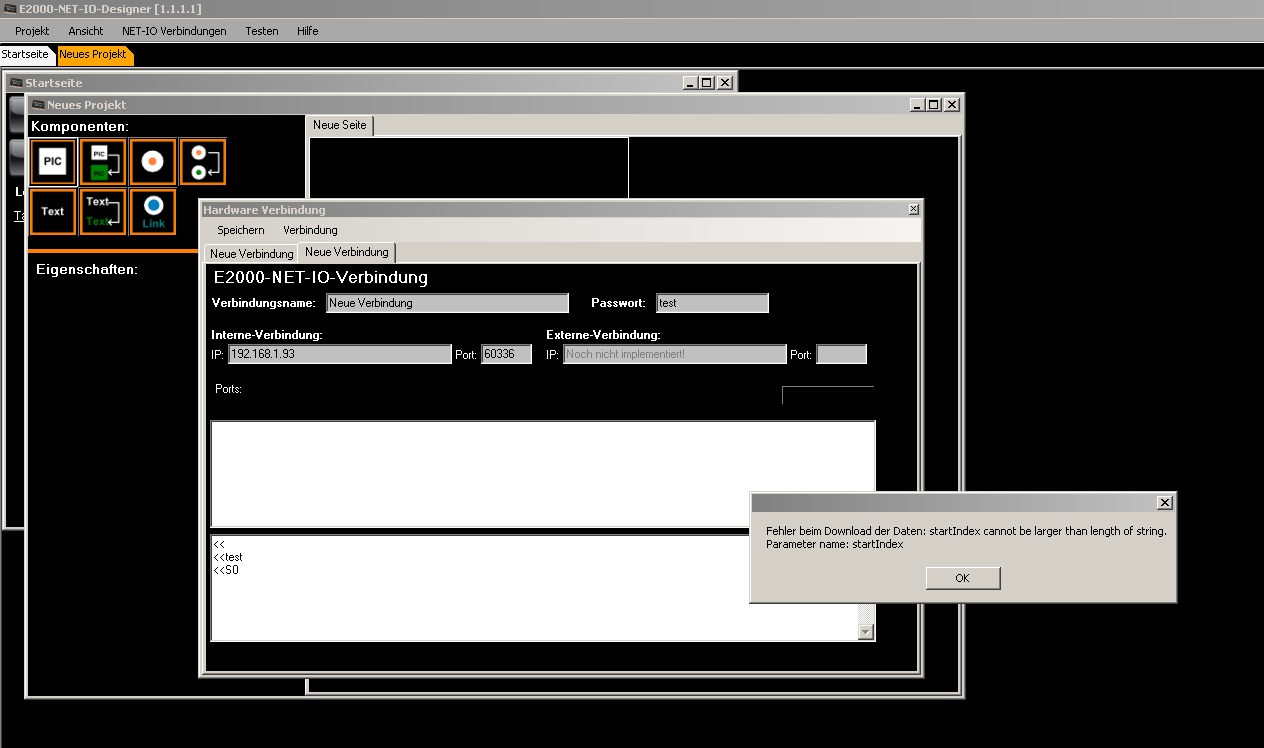Select the PIC component icon
The image size is (1264, 748).
click(x=53, y=162)
